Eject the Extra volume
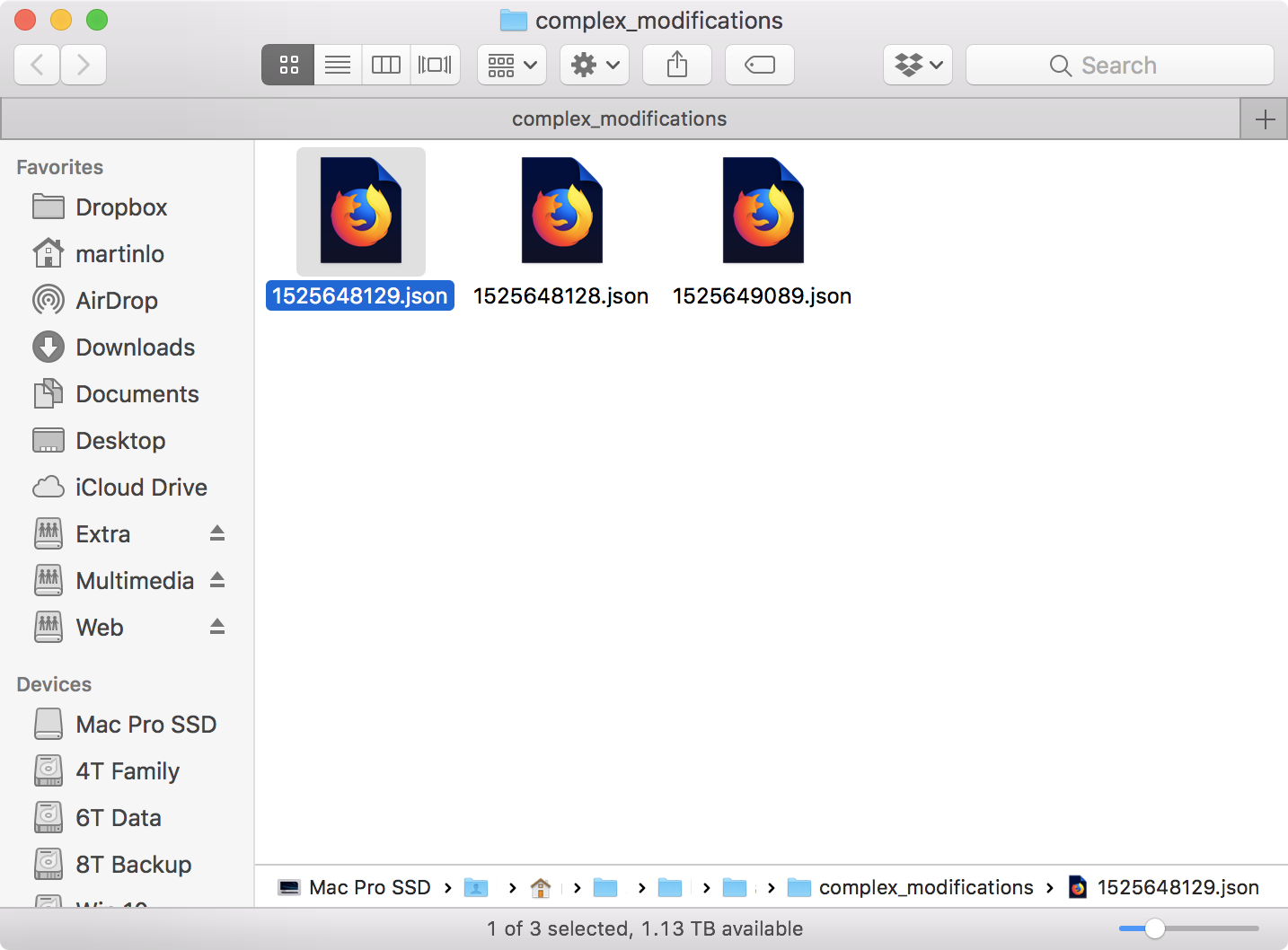 217,533
